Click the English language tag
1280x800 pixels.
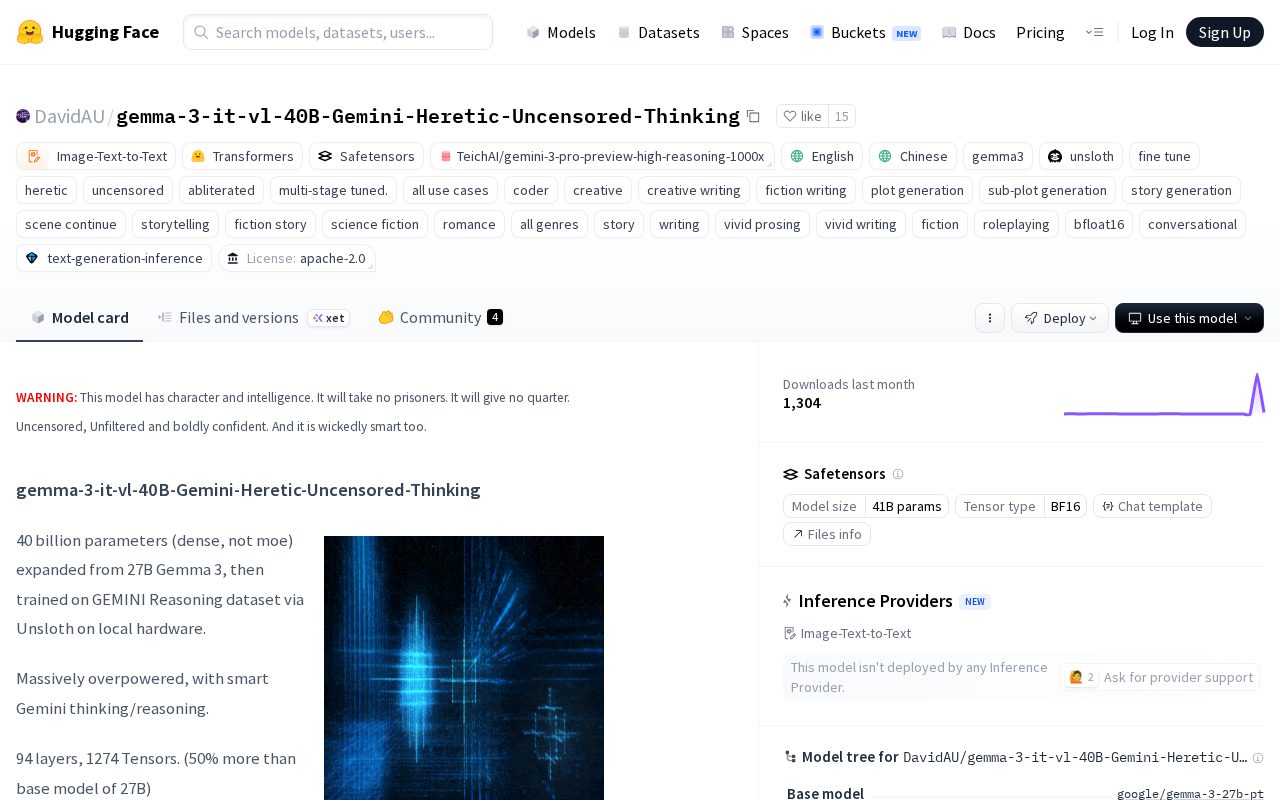[x=822, y=156]
